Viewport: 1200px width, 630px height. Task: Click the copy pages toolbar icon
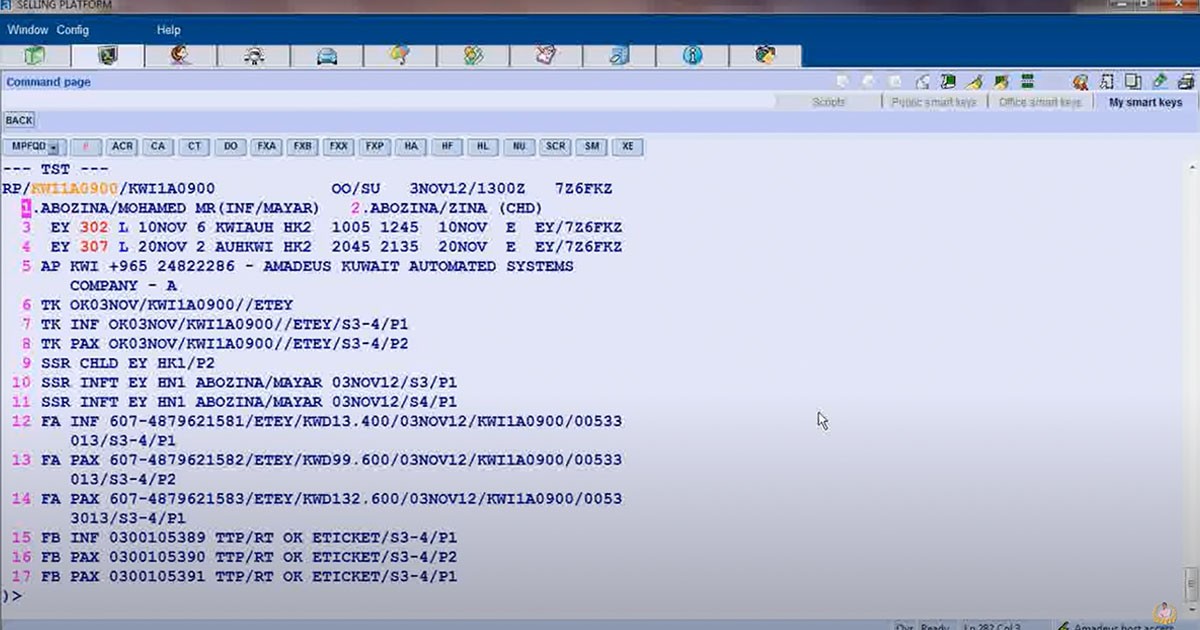(x=1133, y=82)
